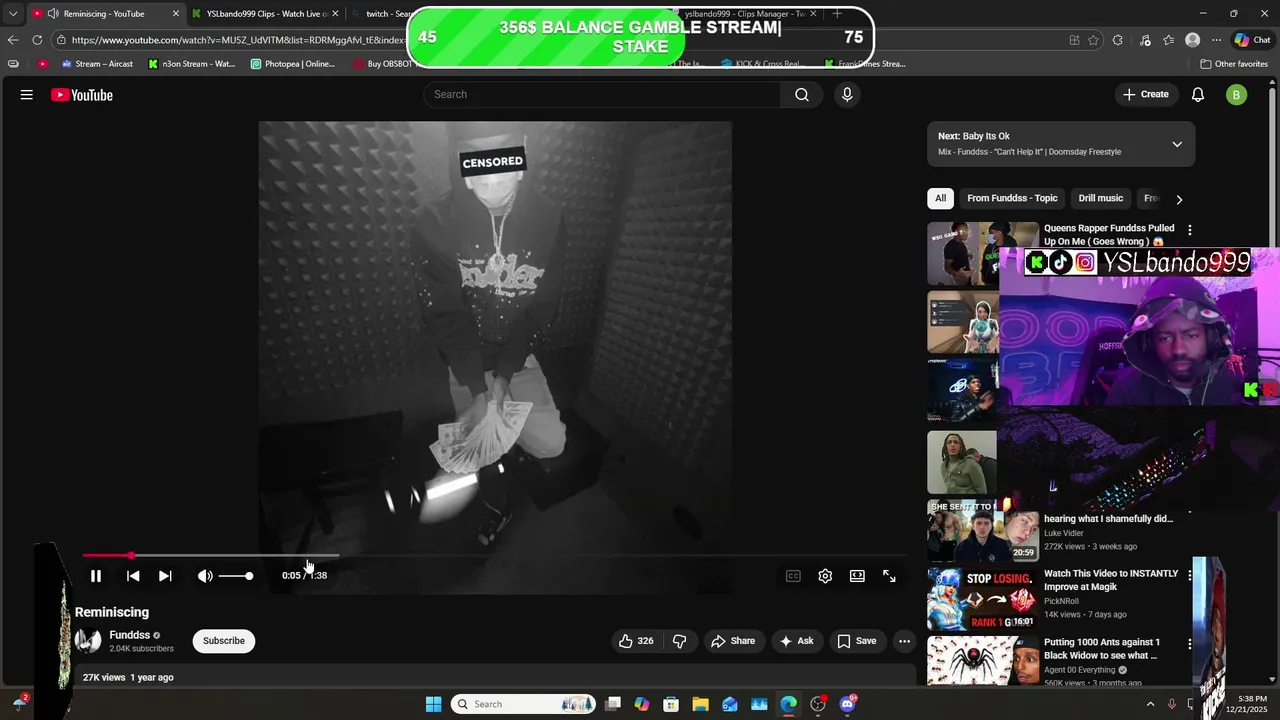Open Putting 1000 Ants against Black Widow video
The height and width of the screenshot is (720, 1280).
pyautogui.click(x=1102, y=649)
